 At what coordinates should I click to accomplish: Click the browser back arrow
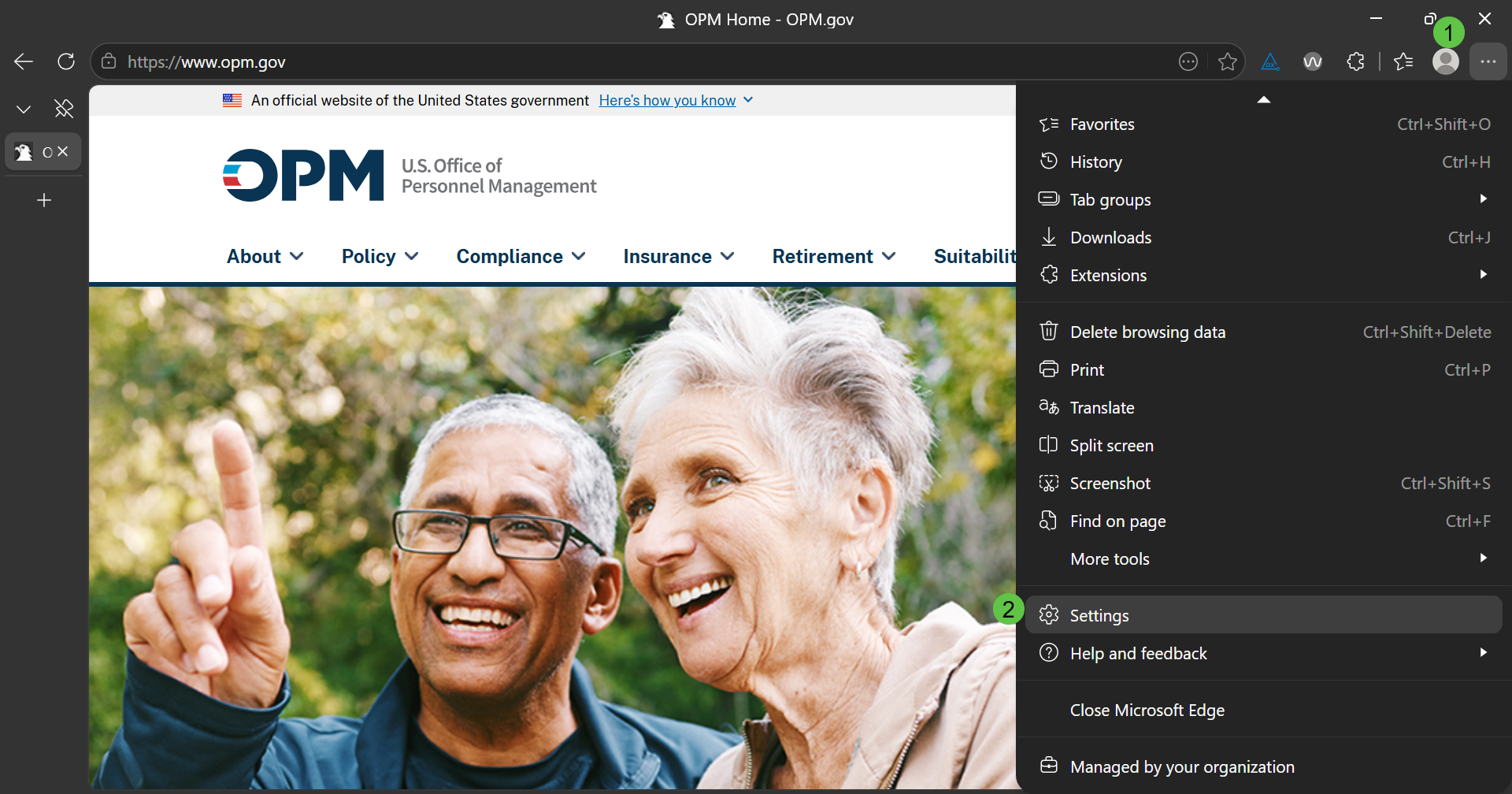24,61
